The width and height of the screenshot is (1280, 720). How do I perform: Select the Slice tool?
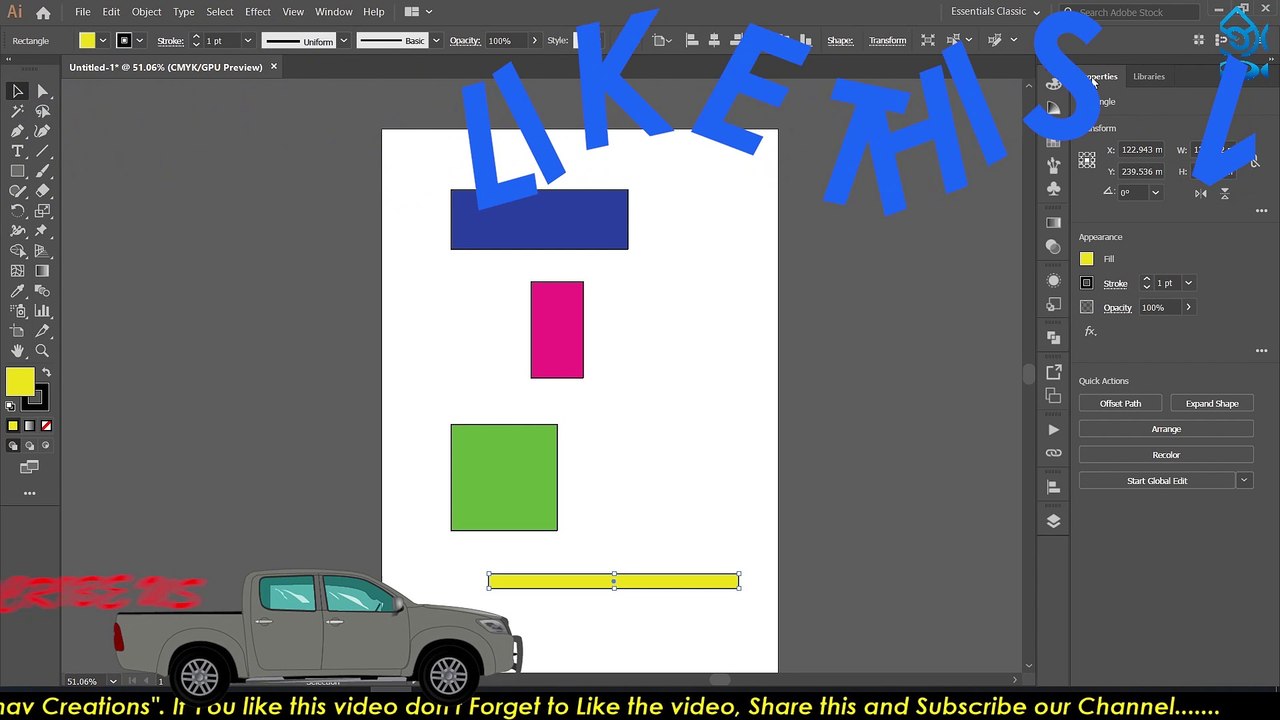coord(42,331)
